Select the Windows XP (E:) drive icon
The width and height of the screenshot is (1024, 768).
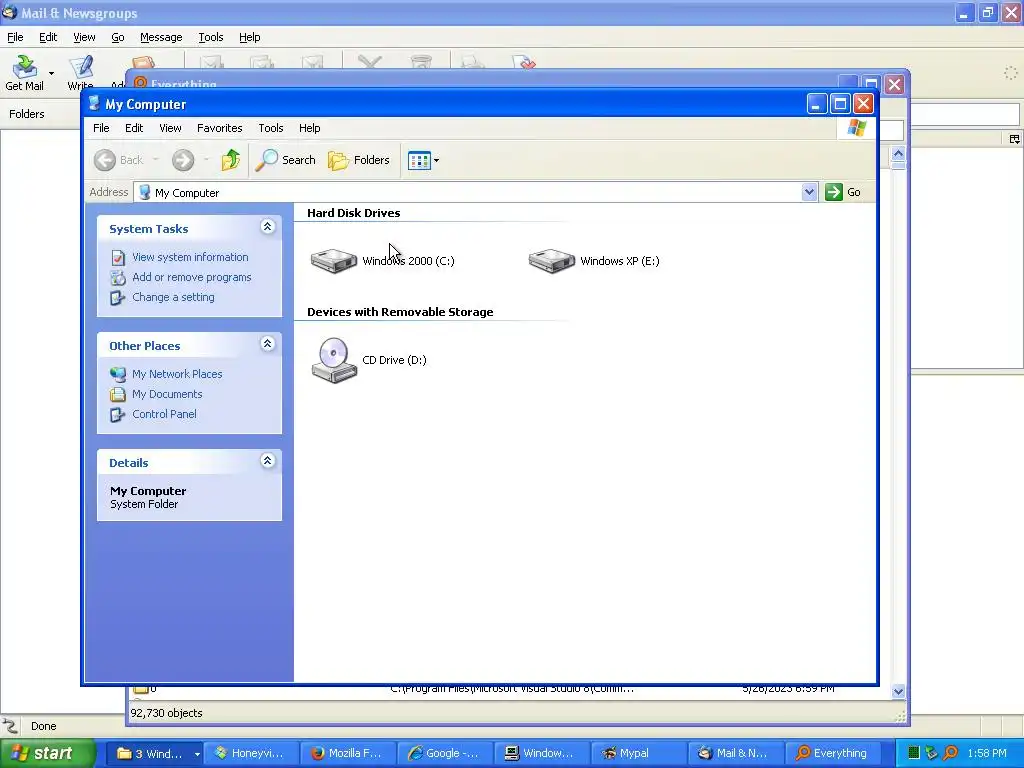pyautogui.click(x=552, y=261)
